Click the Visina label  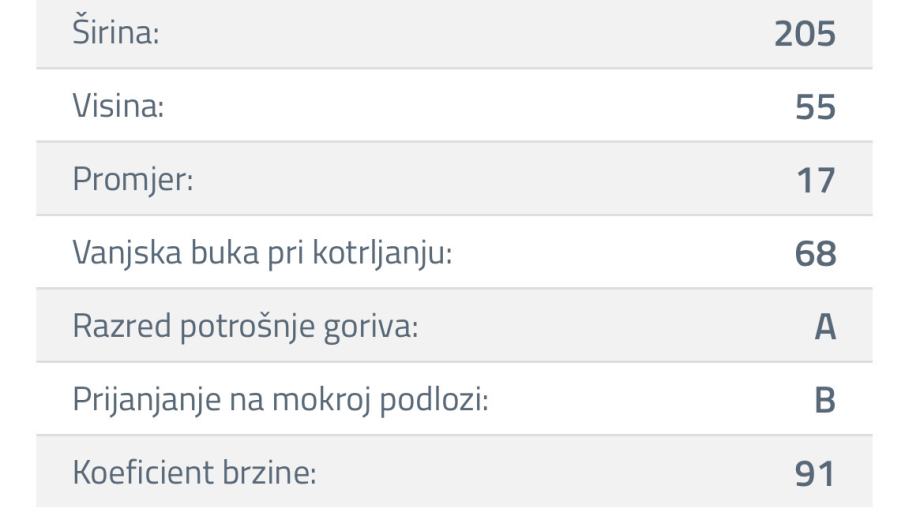pos(118,106)
